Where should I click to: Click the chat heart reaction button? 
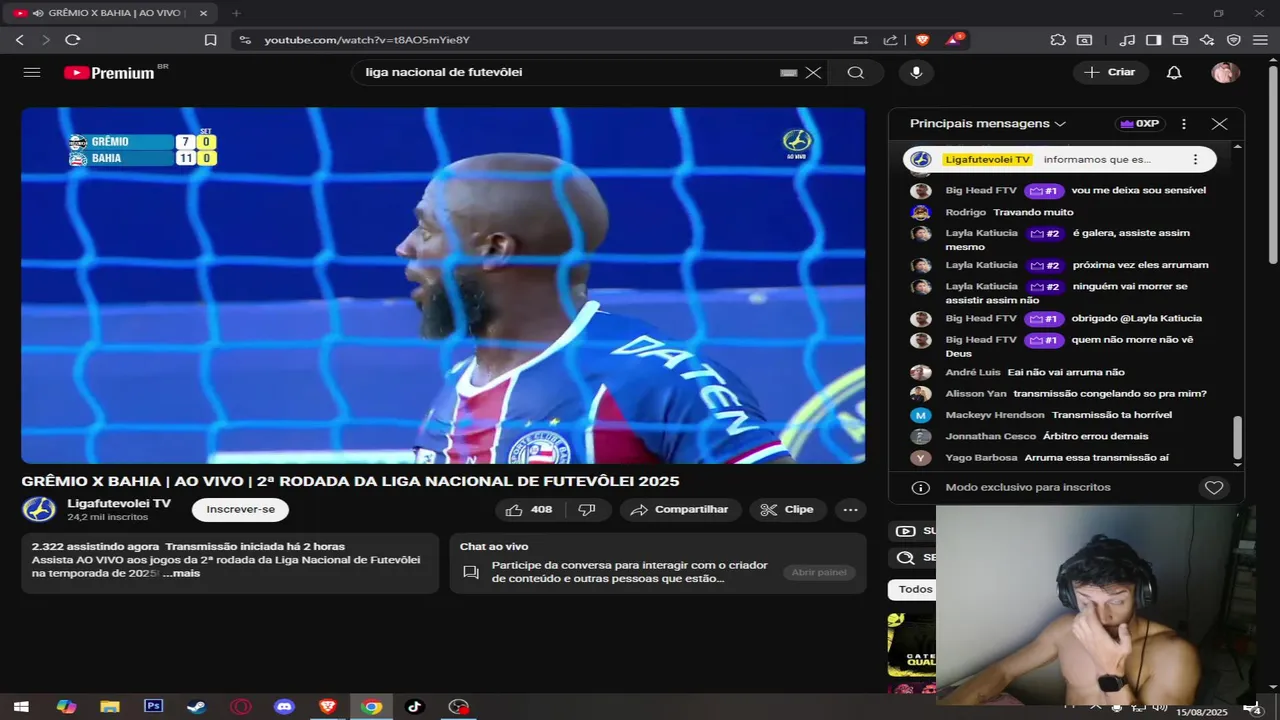click(x=1214, y=487)
